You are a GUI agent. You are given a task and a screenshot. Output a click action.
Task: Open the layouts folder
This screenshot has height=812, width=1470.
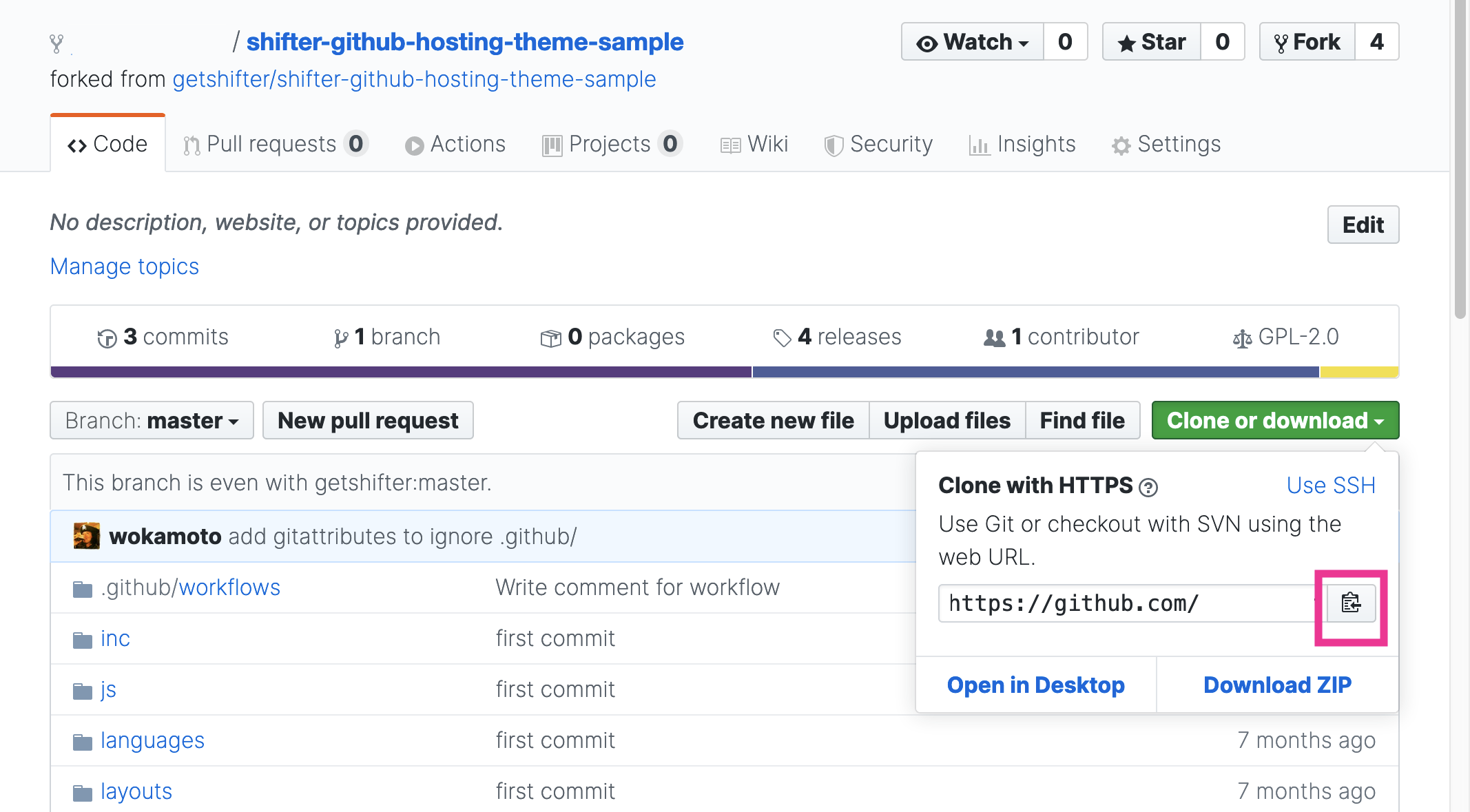pyautogui.click(x=136, y=791)
